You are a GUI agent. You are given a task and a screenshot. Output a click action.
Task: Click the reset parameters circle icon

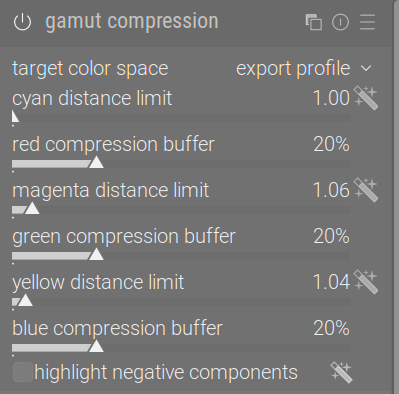point(340,22)
